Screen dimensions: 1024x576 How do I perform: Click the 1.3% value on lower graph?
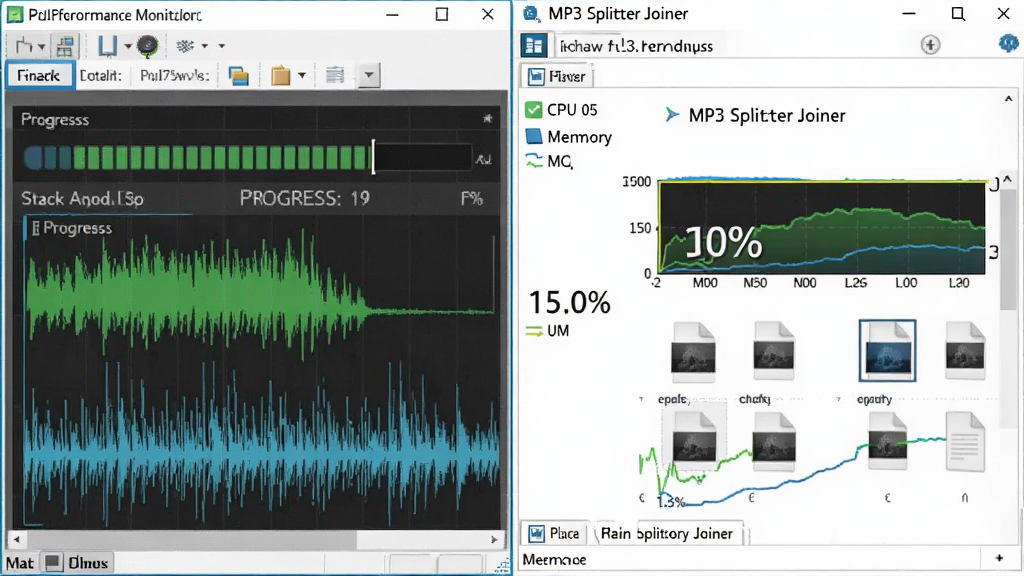(x=671, y=502)
